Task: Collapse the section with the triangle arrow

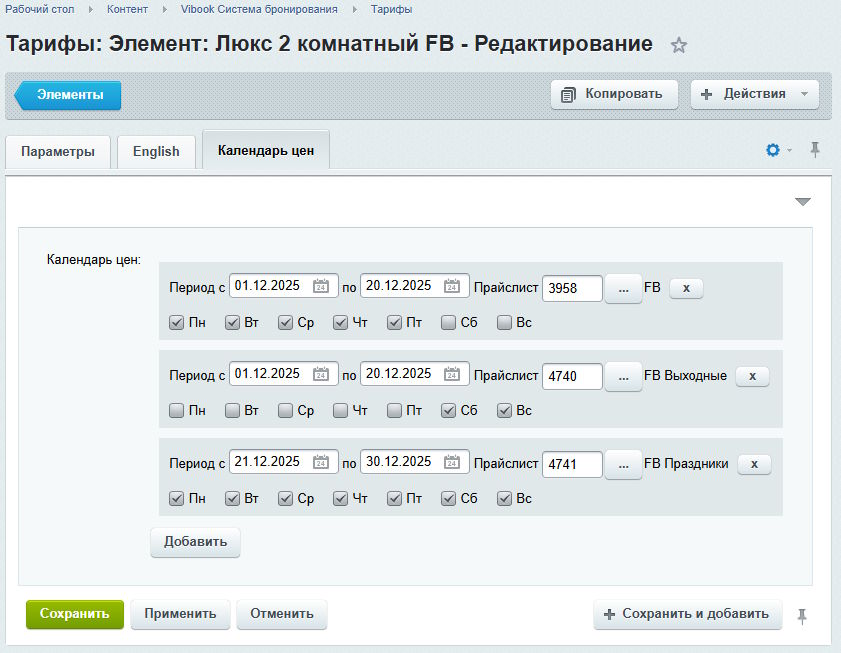Action: coord(803,202)
